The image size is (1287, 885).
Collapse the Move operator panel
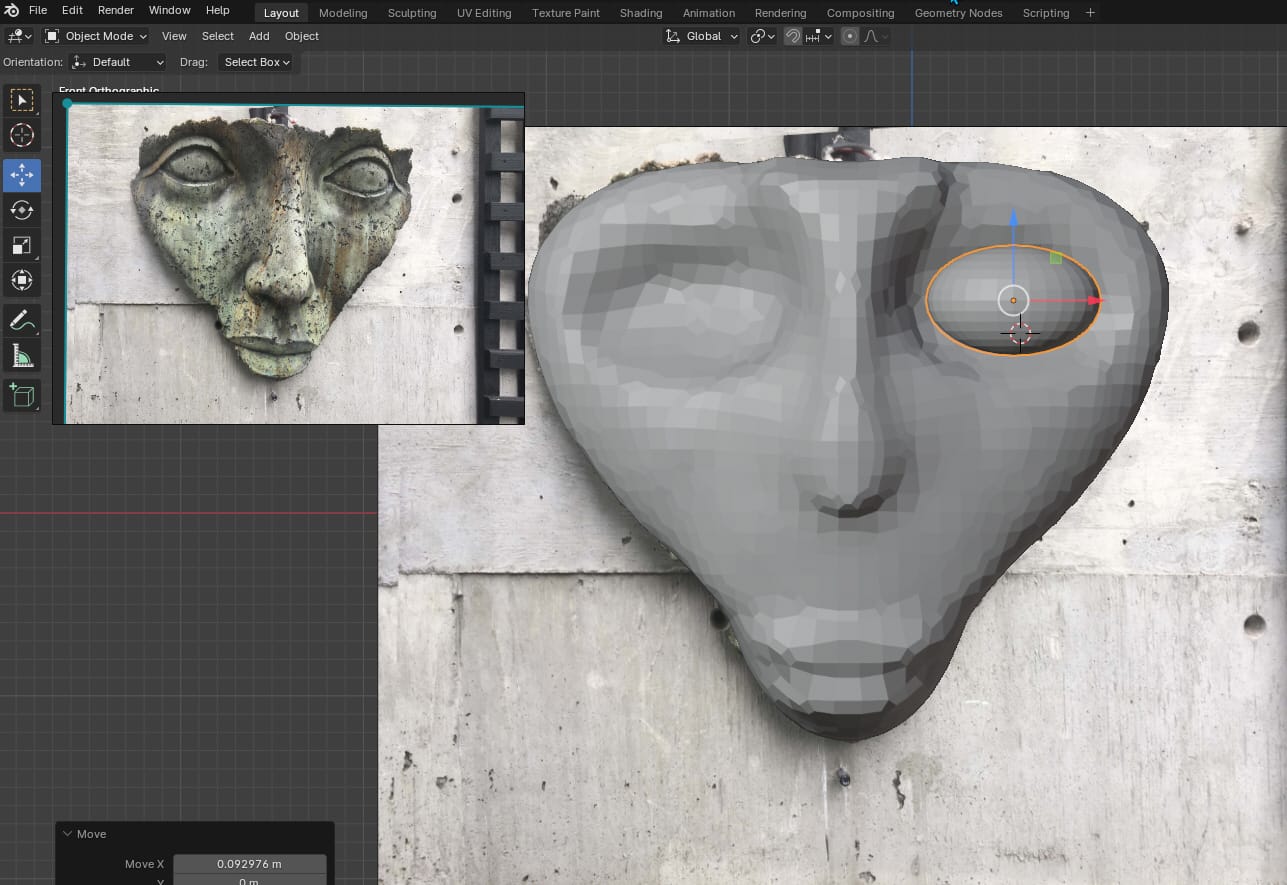(68, 834)
